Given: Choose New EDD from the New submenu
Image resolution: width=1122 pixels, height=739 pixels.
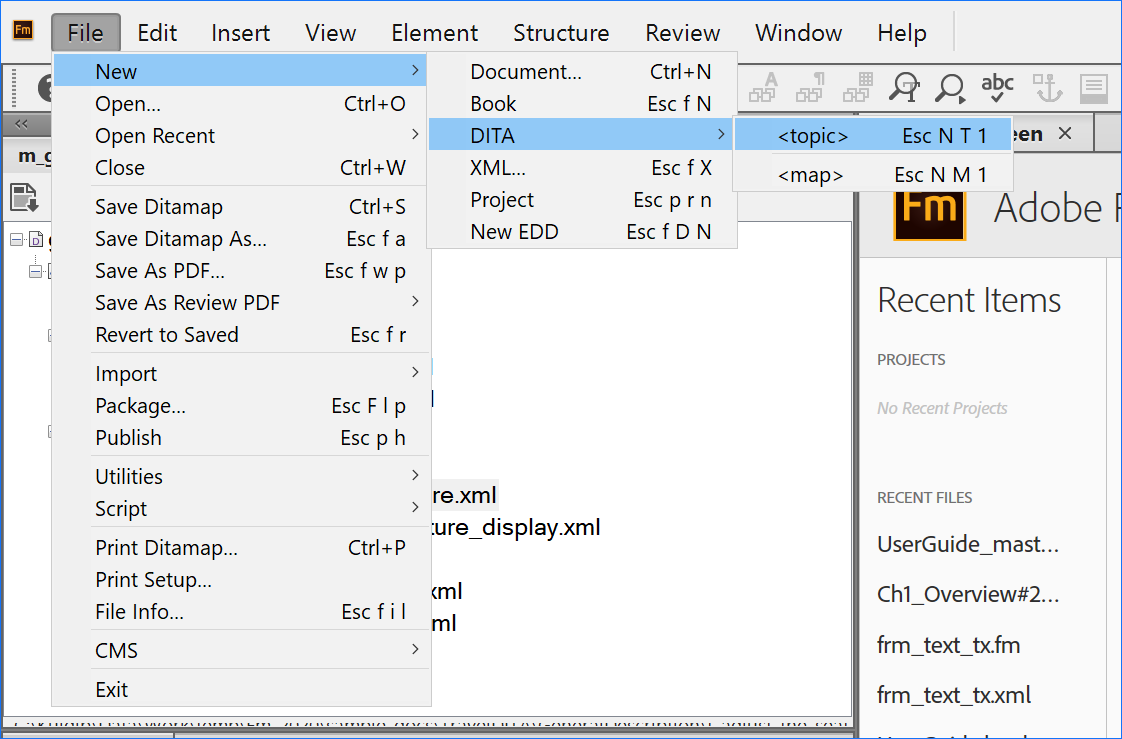Looking at the screenshot, I should pyautogui.click(x=514, y=232).
